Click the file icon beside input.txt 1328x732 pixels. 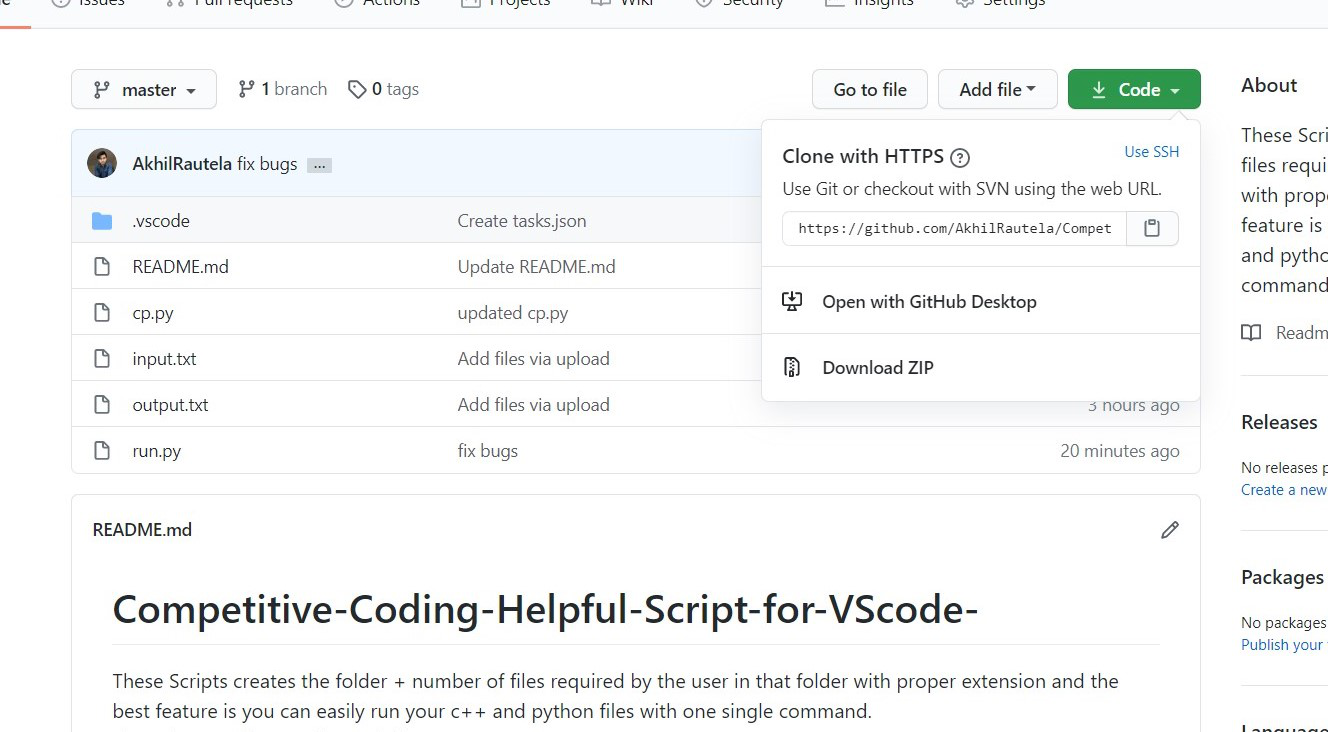point(102,359)
